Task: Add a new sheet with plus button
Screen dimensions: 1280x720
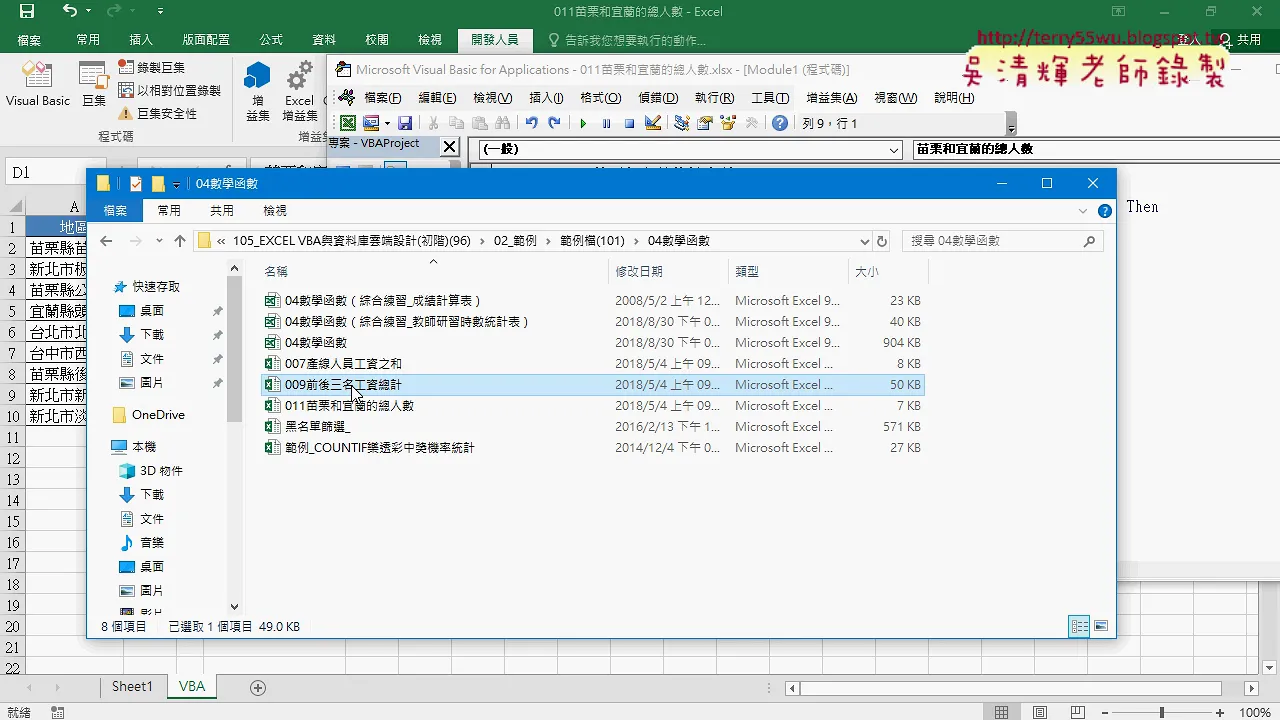Action: (x=258, y=687)
